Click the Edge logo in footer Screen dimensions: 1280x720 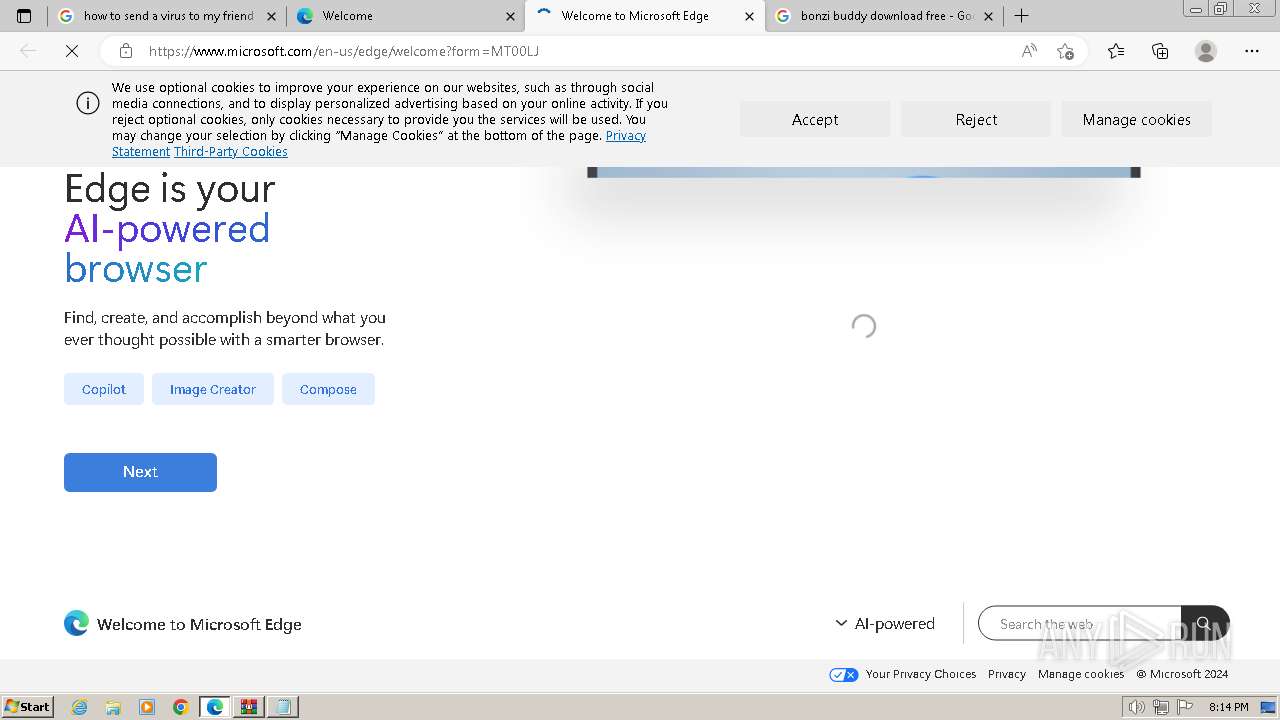(76, 623)
